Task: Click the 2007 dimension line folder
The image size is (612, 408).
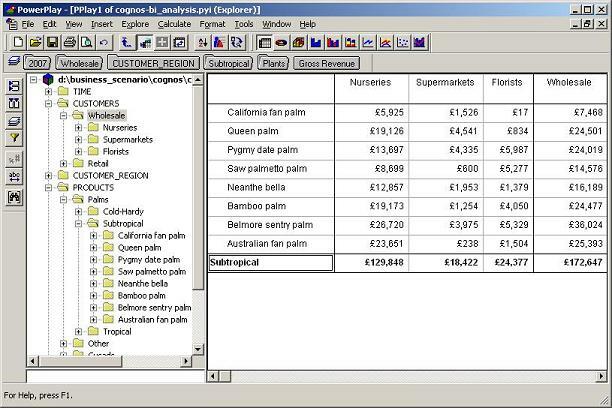Action: [x=37, y=63]
